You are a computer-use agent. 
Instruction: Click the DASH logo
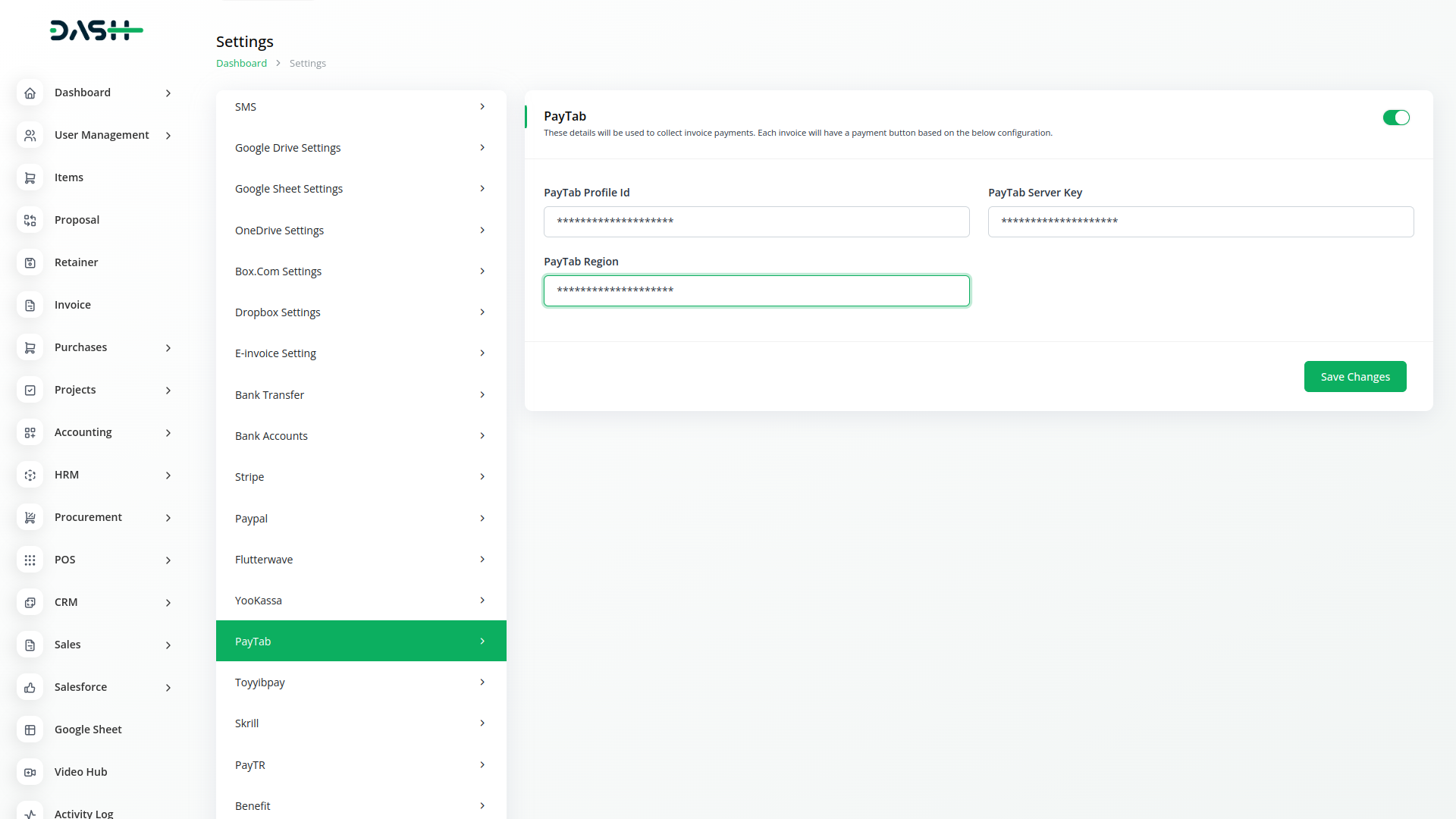coord(96,30)
